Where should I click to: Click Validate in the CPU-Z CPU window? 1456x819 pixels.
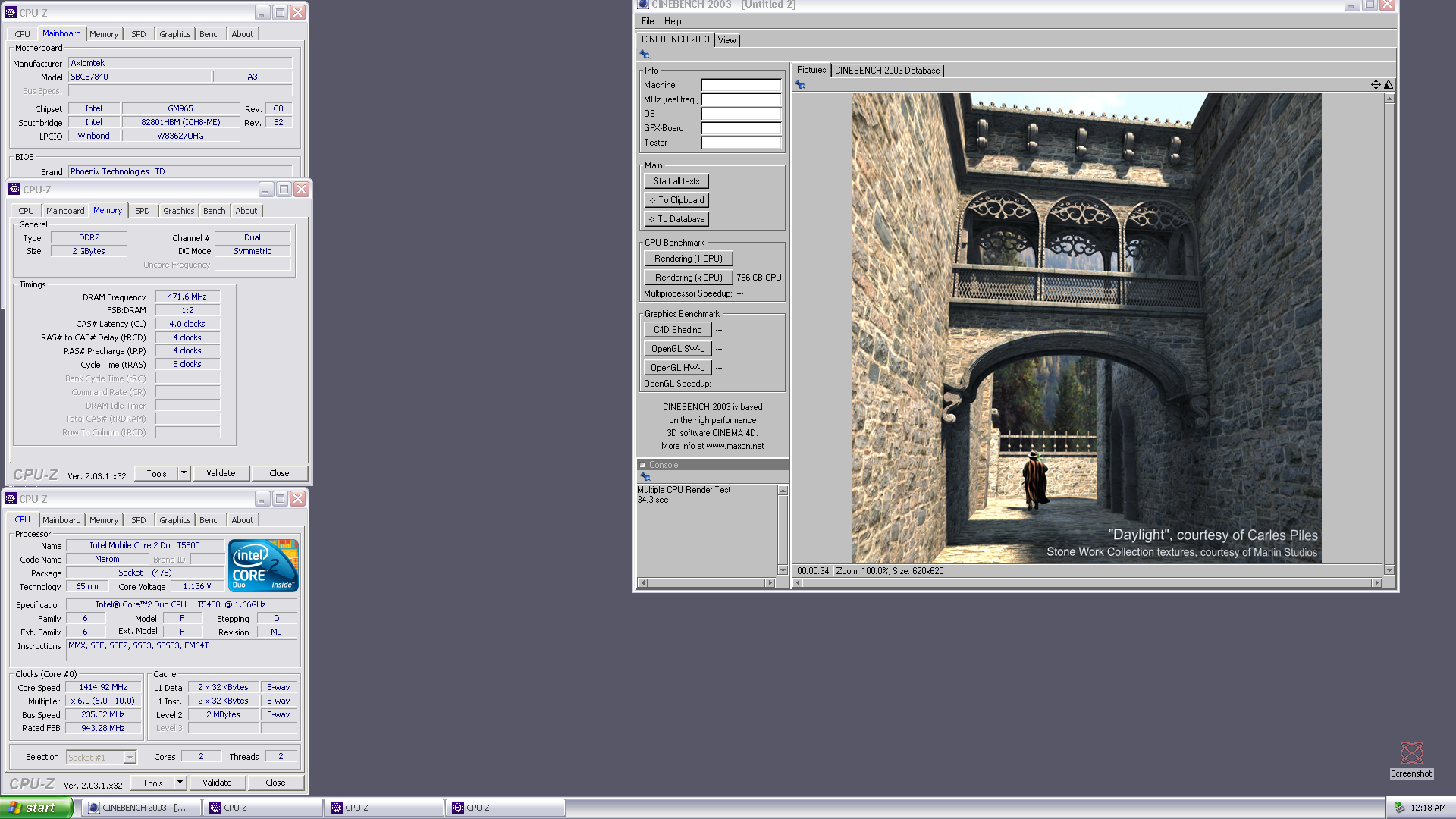217,783
